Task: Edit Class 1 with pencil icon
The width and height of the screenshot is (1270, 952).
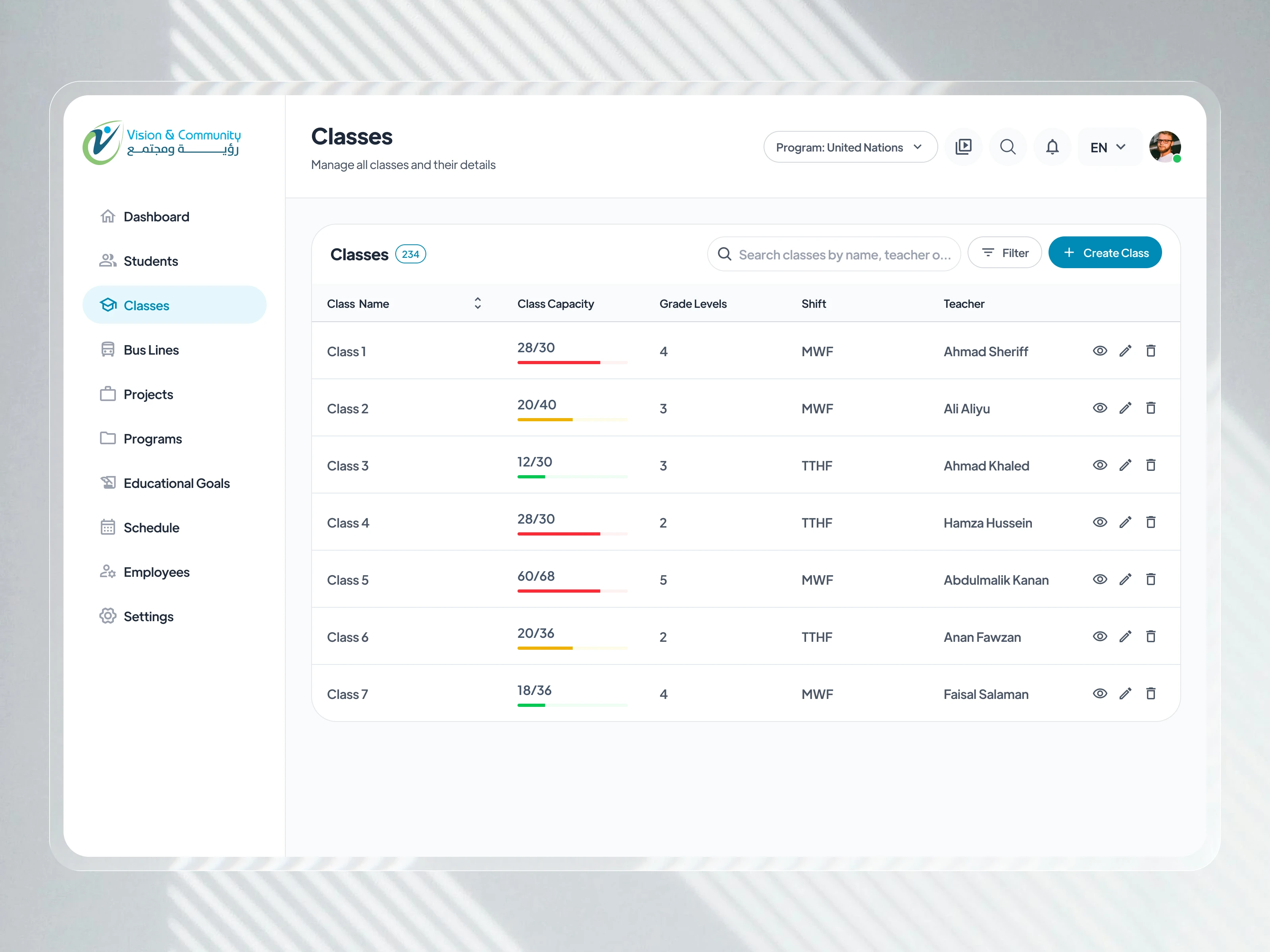Action: tap(1125, 351)
